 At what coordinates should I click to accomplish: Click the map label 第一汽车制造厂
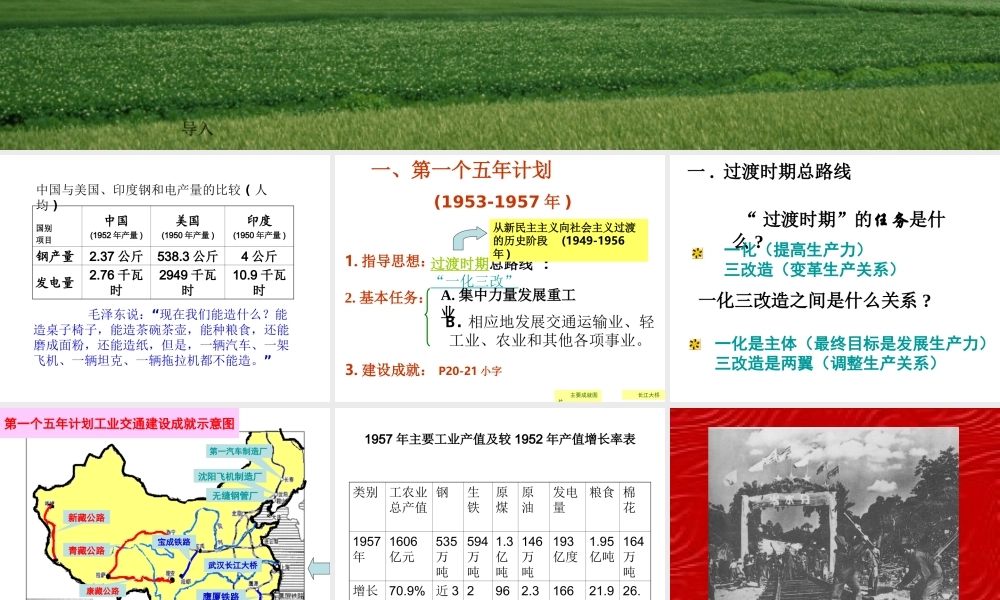point(239,451)
